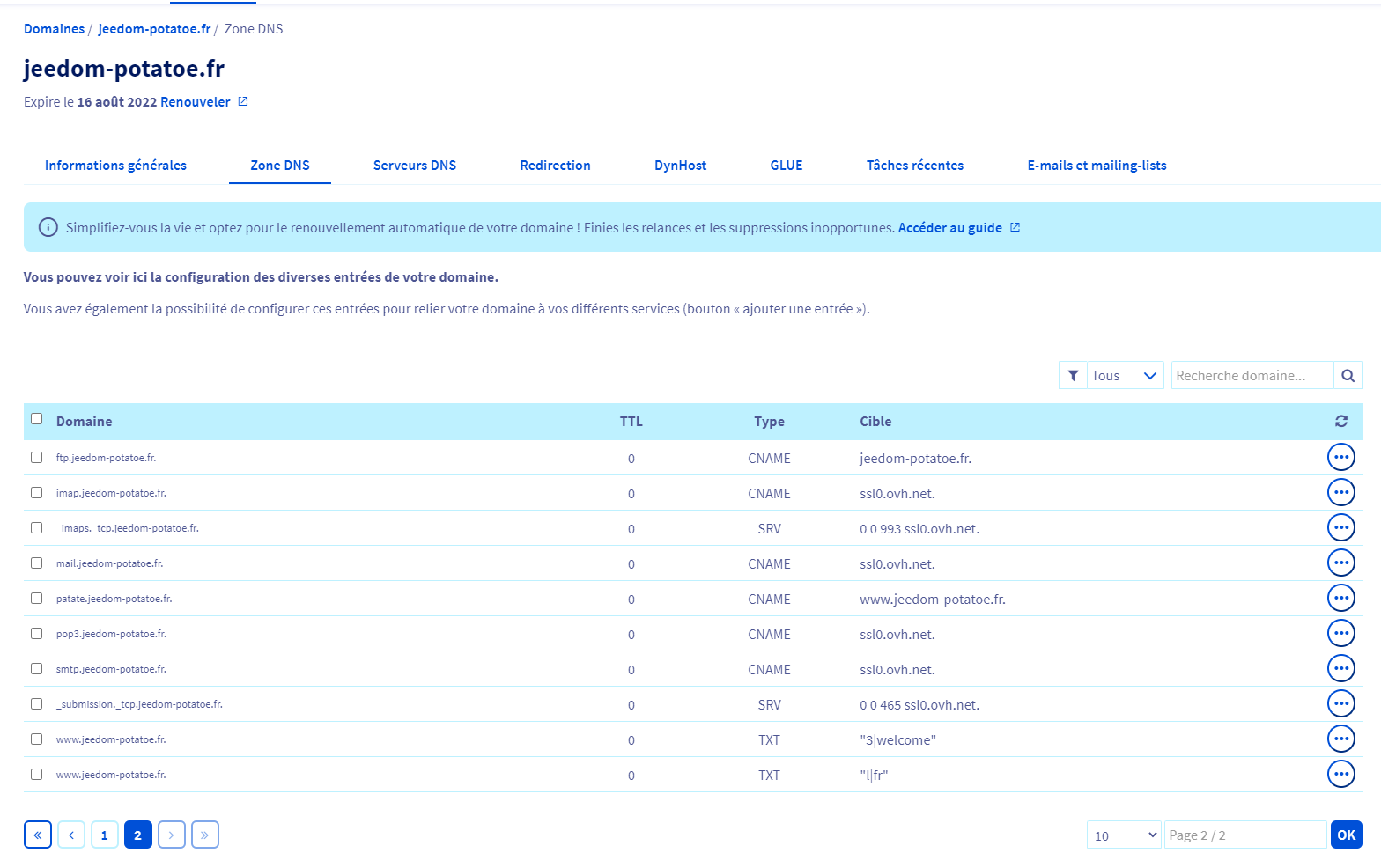Viewport: 1381px width, 868px height.
Task: Click the search magnifier icon
Action: coord(1348,376)
